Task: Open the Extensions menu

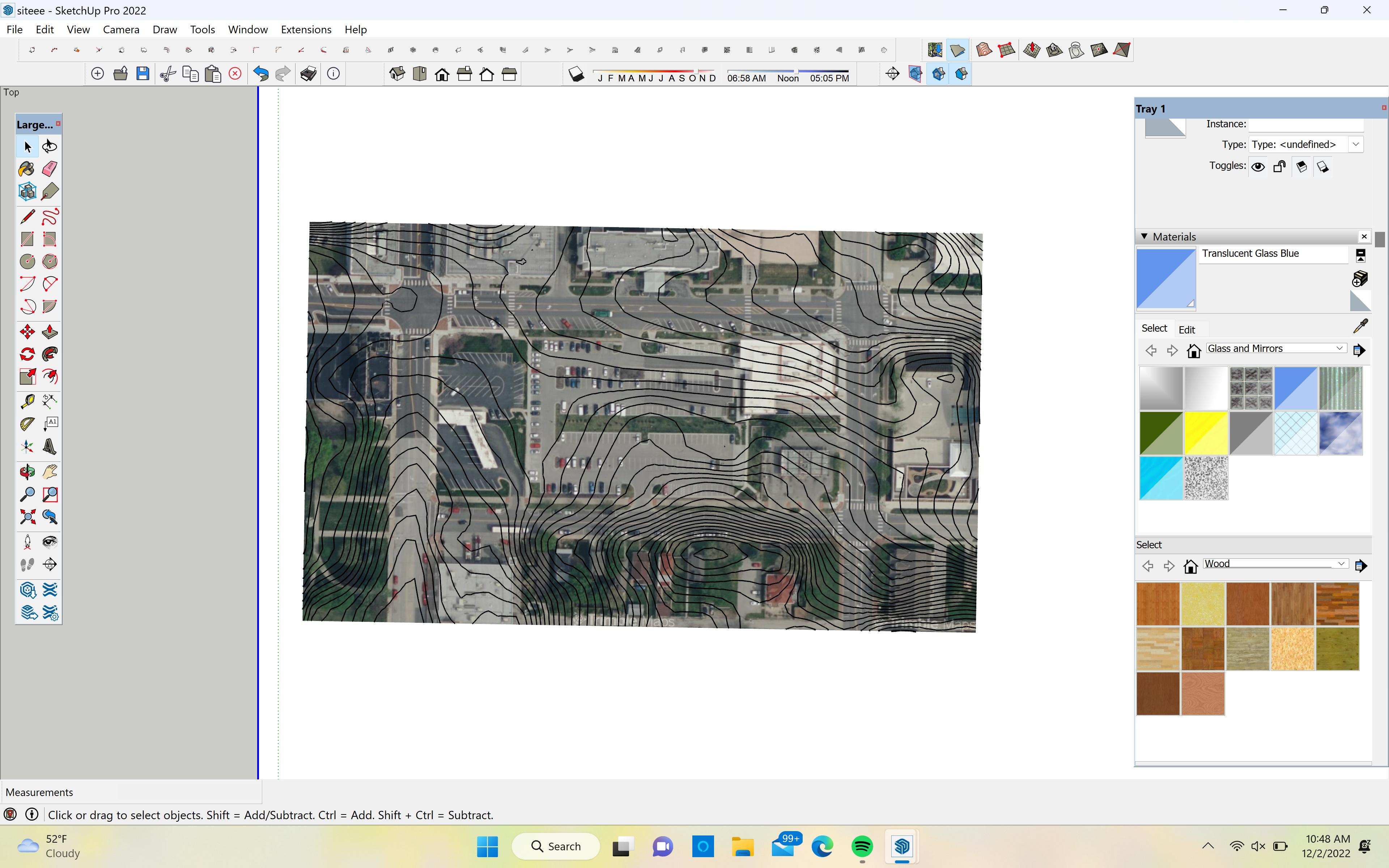Action: (x=306, y=29)
